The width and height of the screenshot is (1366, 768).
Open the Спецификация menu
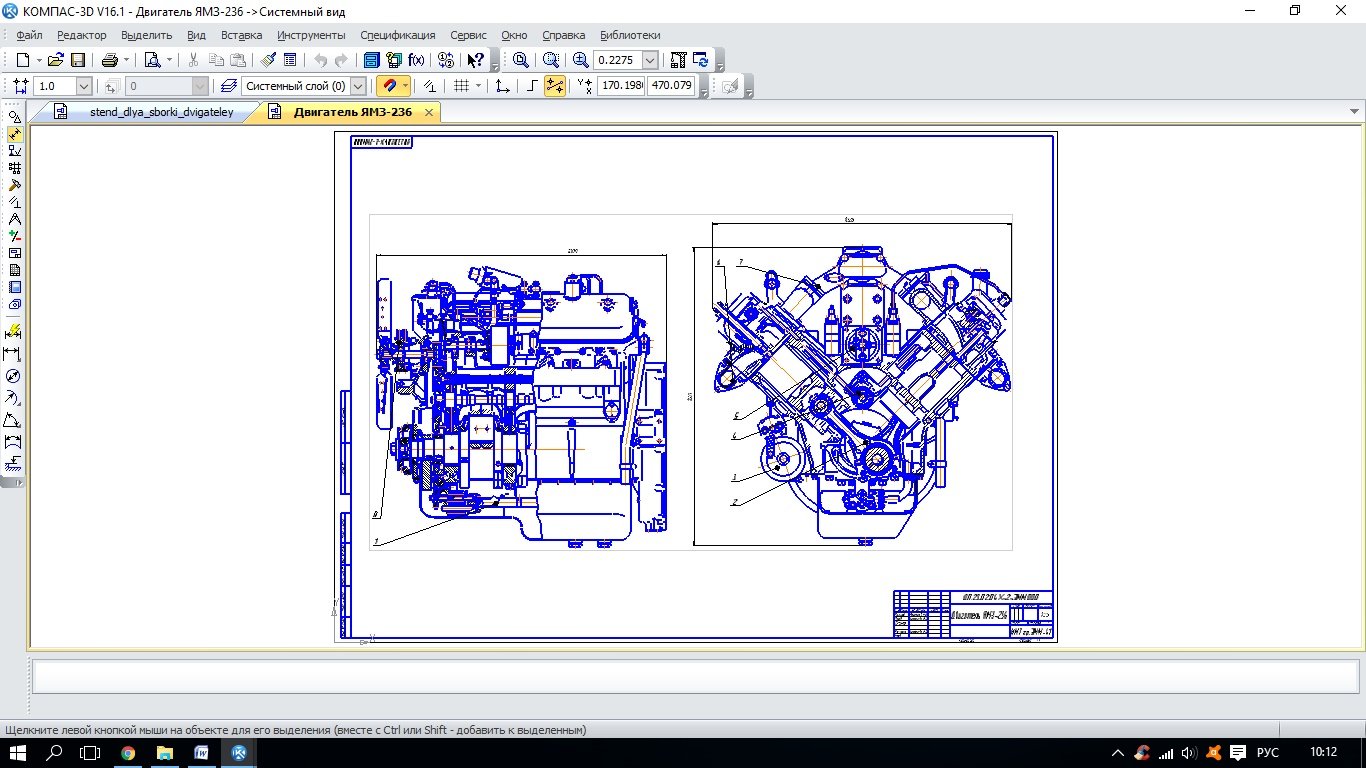[397, 35]
